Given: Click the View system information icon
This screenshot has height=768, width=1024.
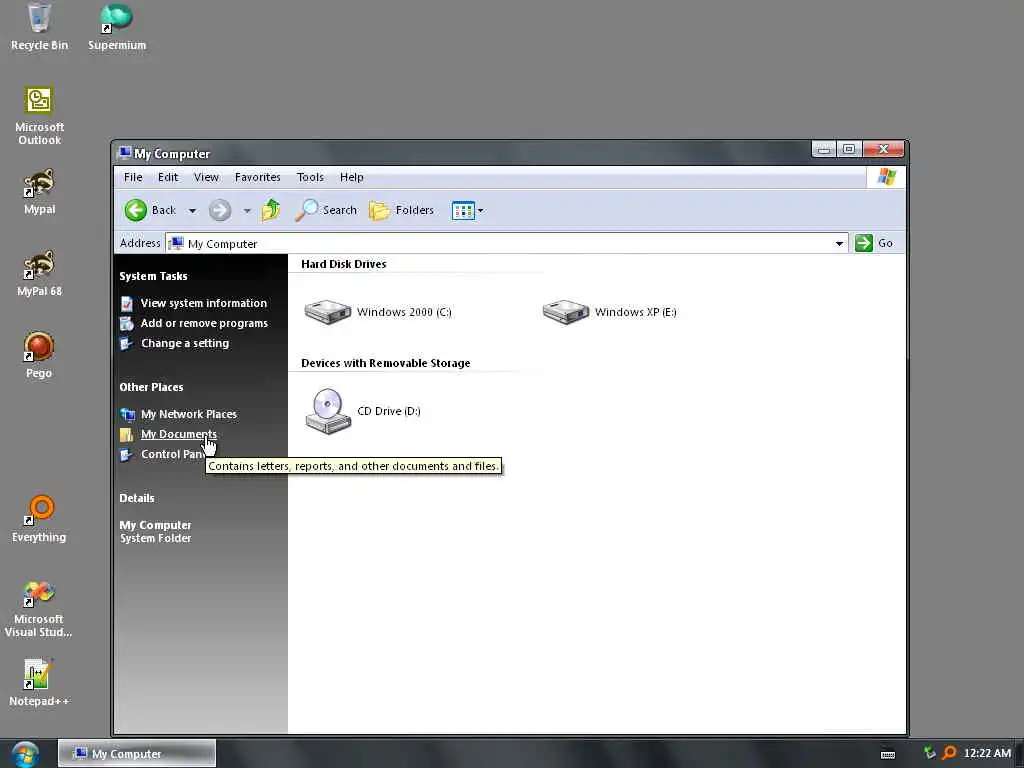Looking at the screenshot, I should pos(127,304).
